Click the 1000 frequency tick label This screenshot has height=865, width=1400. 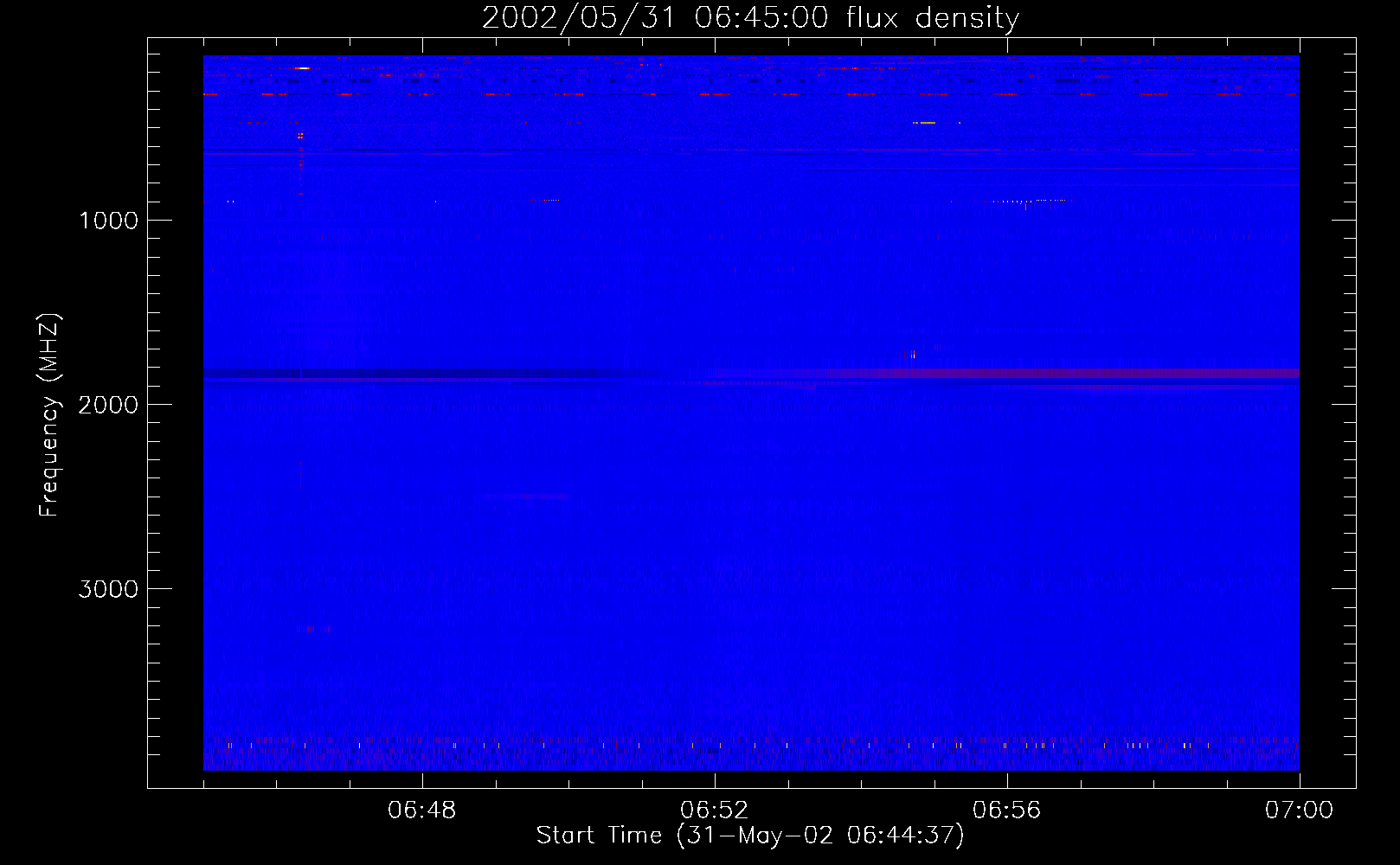(109, 221)
